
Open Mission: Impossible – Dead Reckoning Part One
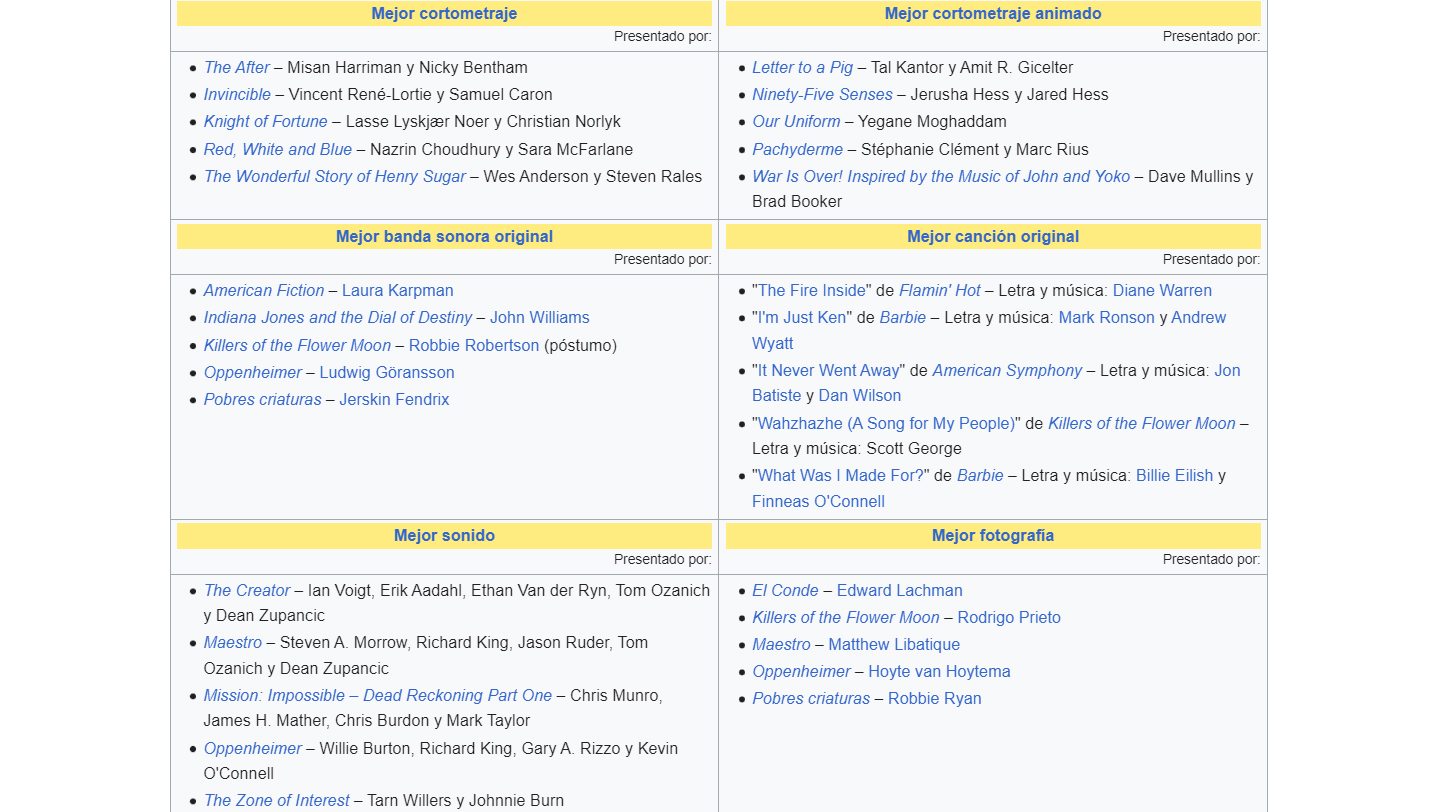tap(378, 696)
